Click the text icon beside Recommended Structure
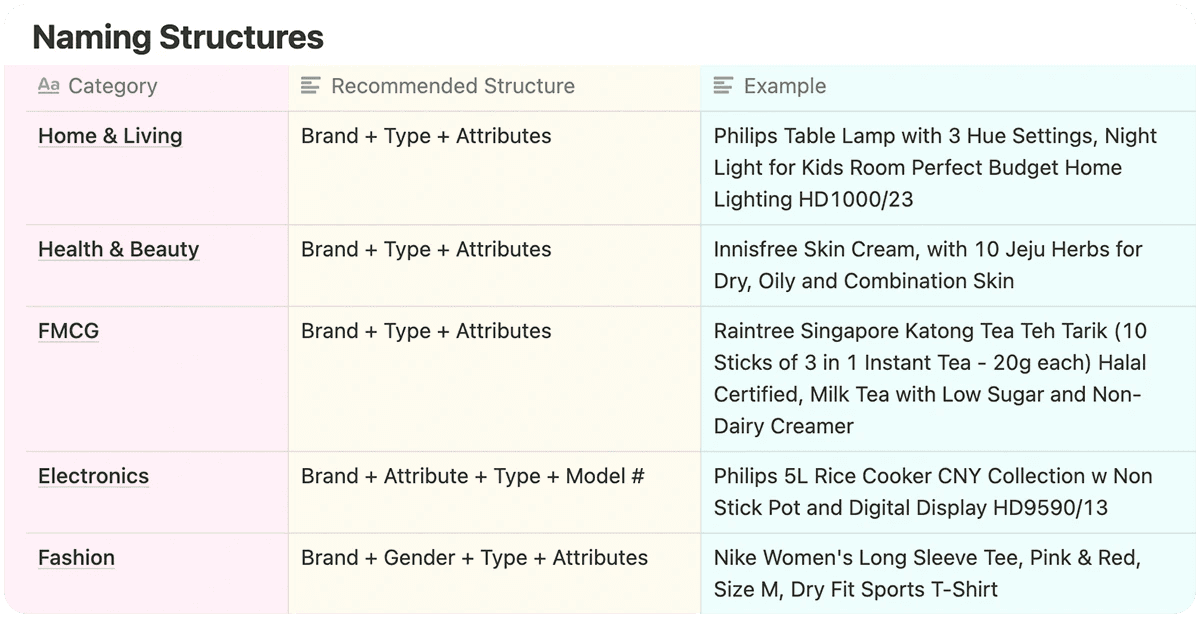The image size is (1200, 618). 311,86
